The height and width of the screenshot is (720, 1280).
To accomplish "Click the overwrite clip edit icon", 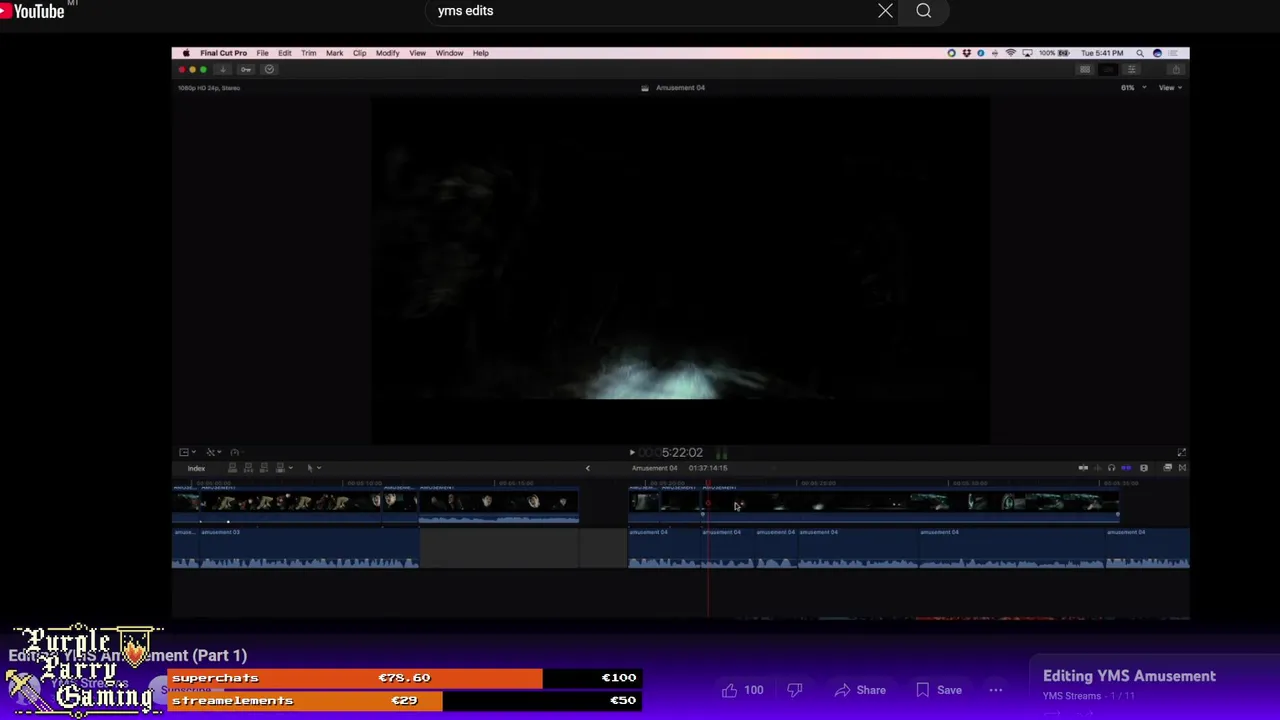I will coord(281,468).
